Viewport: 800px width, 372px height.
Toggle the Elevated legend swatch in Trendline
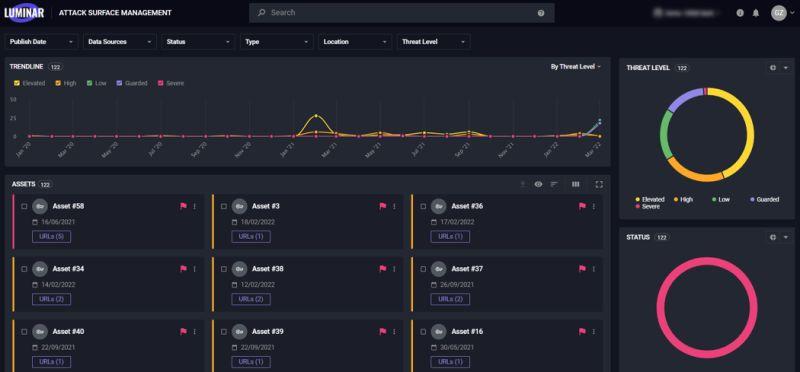tap(17, 83)
